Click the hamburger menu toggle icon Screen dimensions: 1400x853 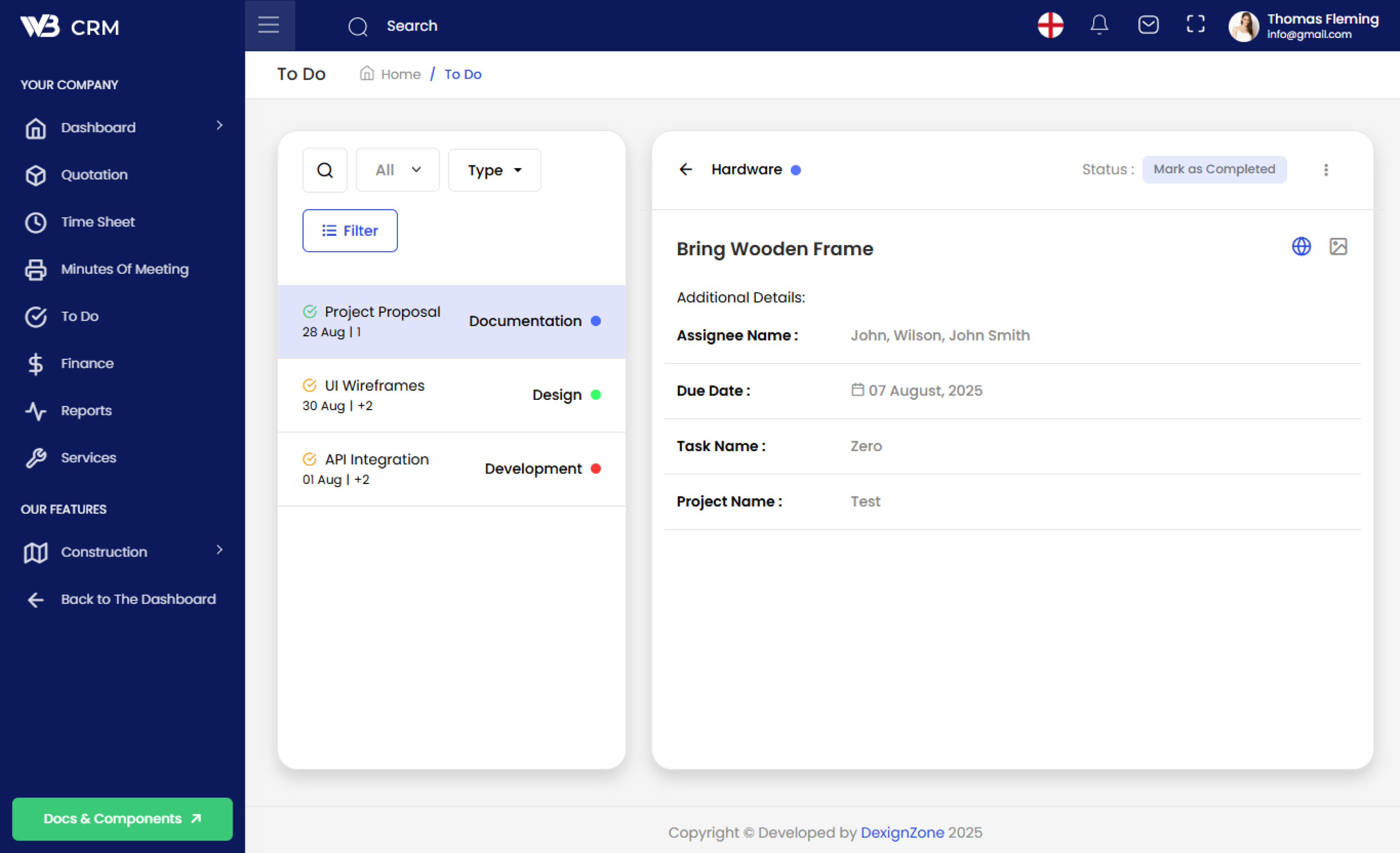pos(269,25)
